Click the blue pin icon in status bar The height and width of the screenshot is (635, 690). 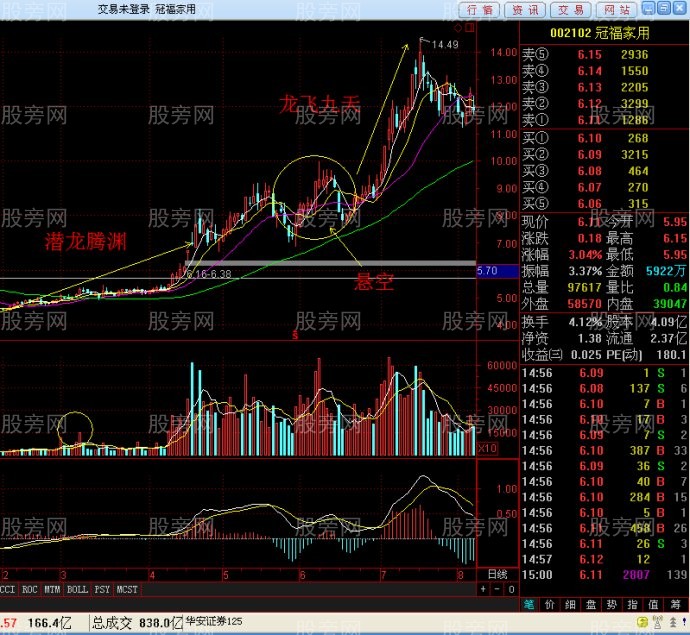pyautogui.click(x=685, y=622)
